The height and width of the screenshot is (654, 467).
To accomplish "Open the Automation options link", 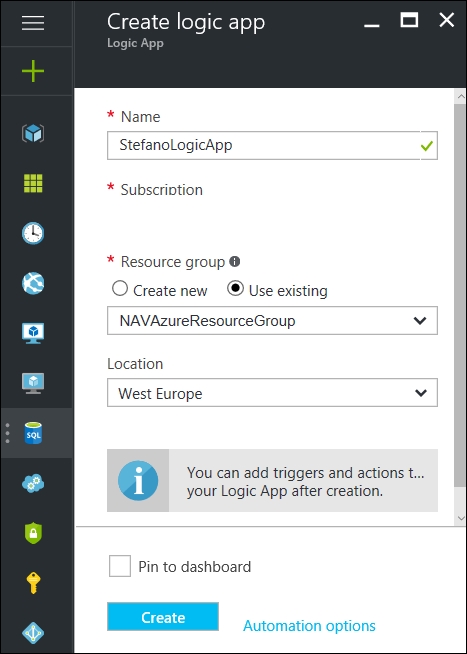I will [x=309, y=626].
